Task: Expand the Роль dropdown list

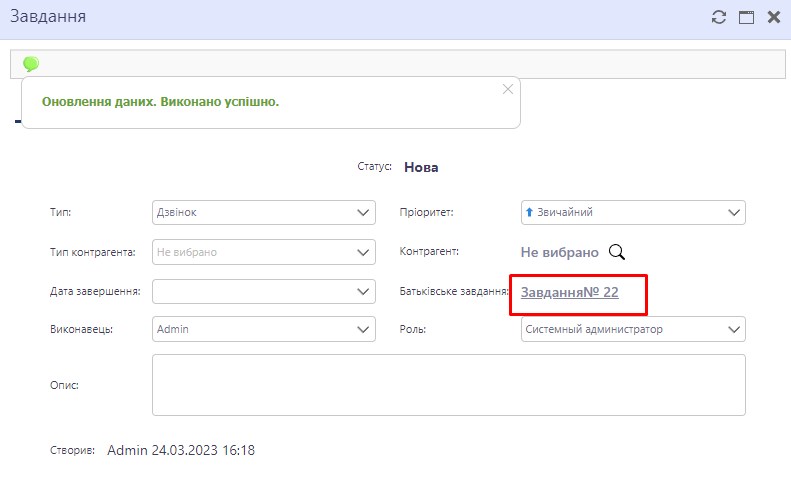Action: pyautogui.click(x=734, y=329)
